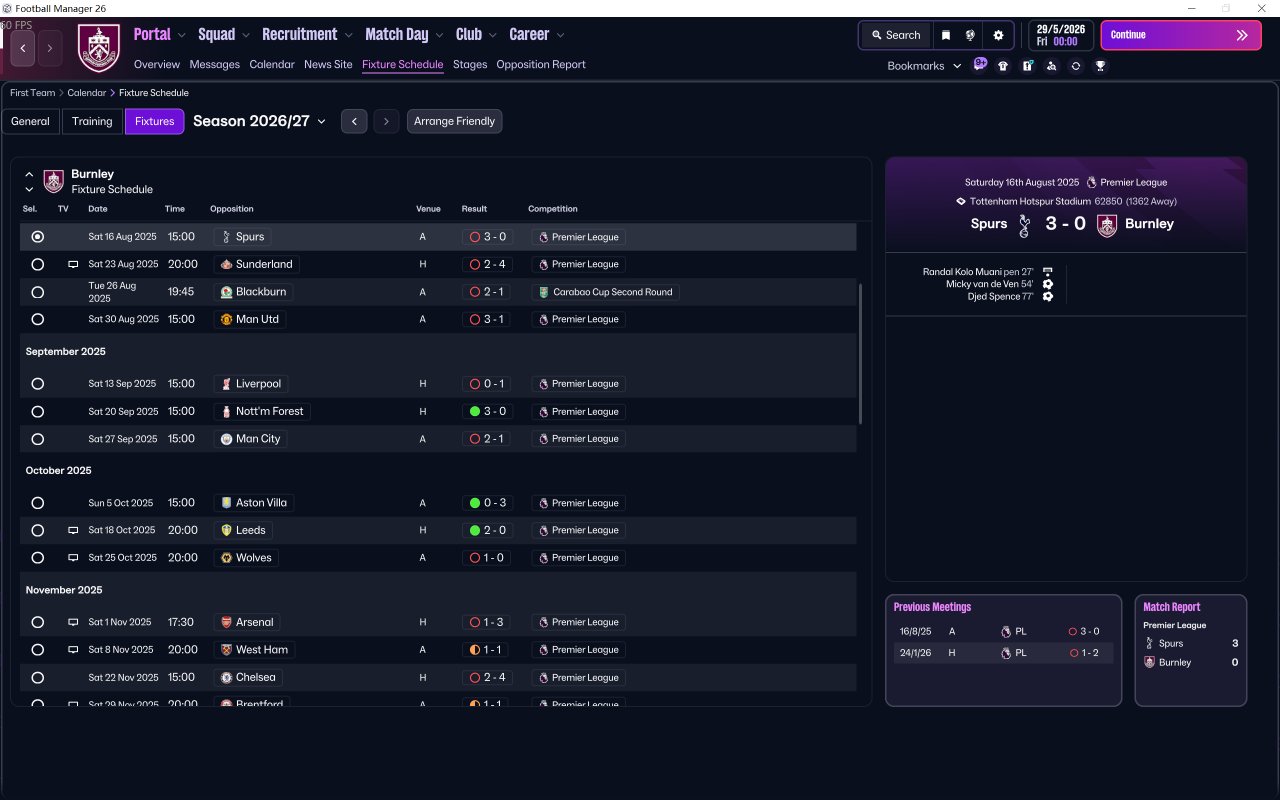Click the TV icon on the Leeds fixture
Image resolution: width=1280 pixels, height=800 pixels.
click(x=72, y=530)
